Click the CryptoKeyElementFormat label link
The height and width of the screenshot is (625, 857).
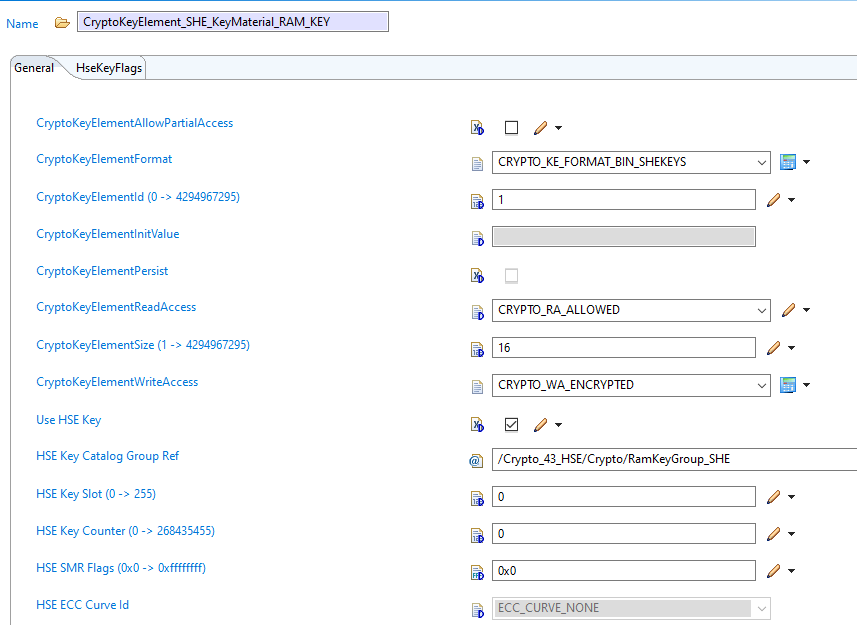pos(107,158)
